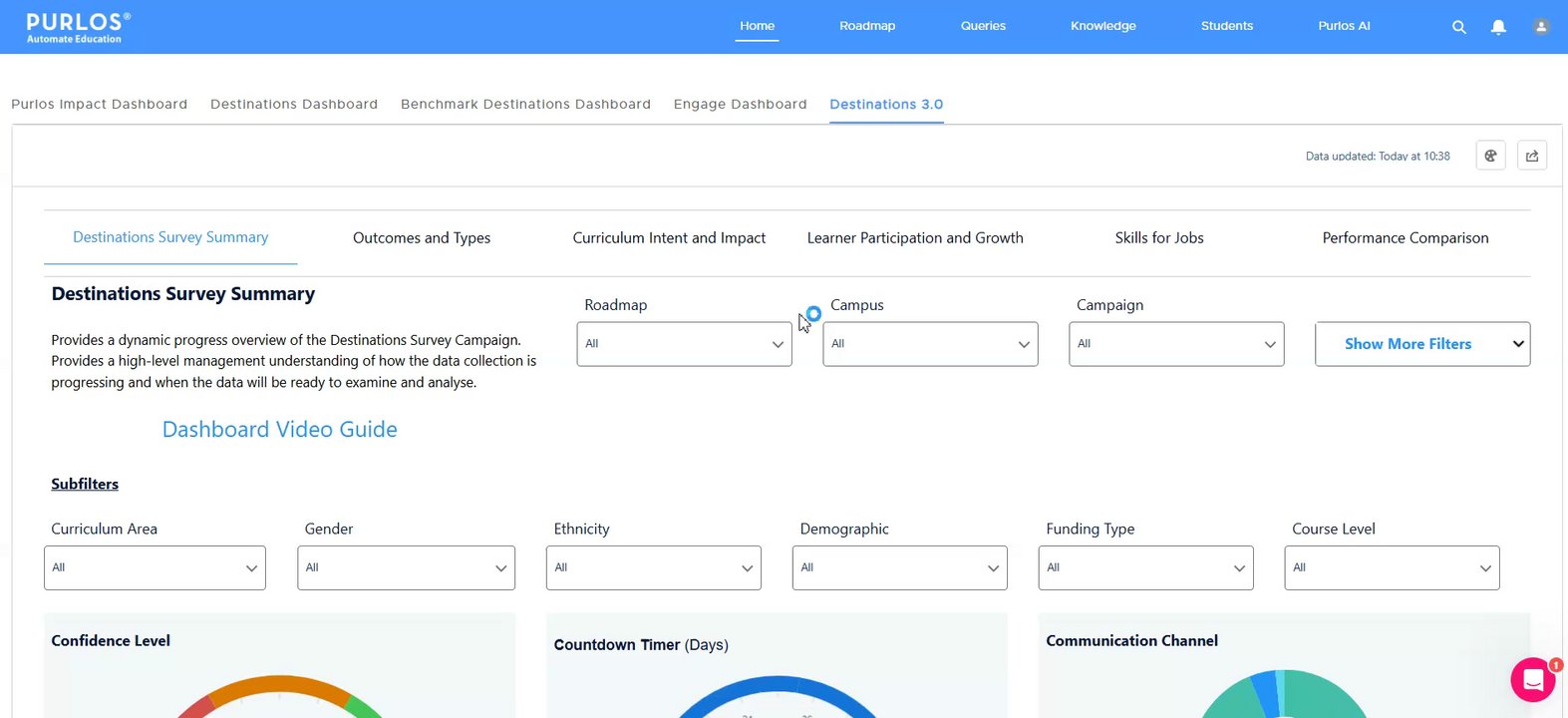Click the palette theme icon button
The width and height of the screenshot is (1568, 718).
[x=1490, y=156]
